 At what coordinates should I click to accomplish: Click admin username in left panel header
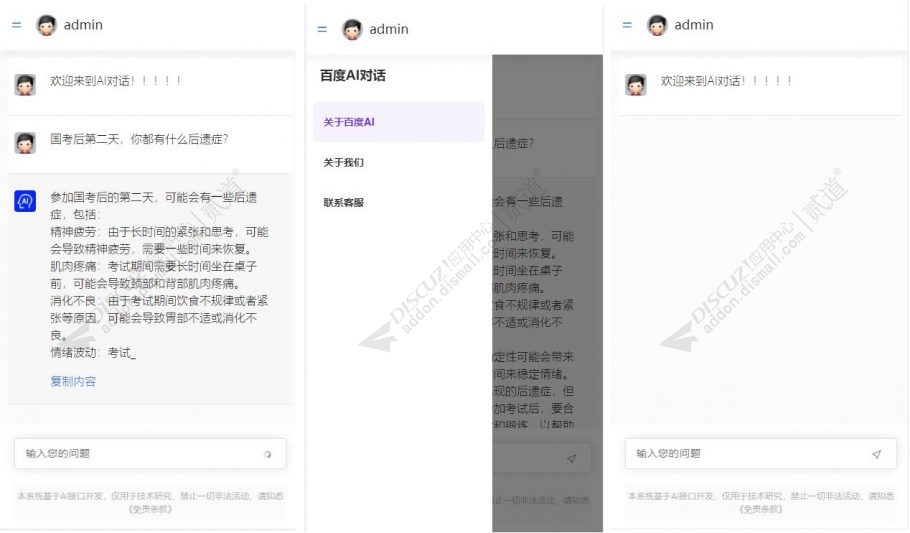(x=83, y=25)
